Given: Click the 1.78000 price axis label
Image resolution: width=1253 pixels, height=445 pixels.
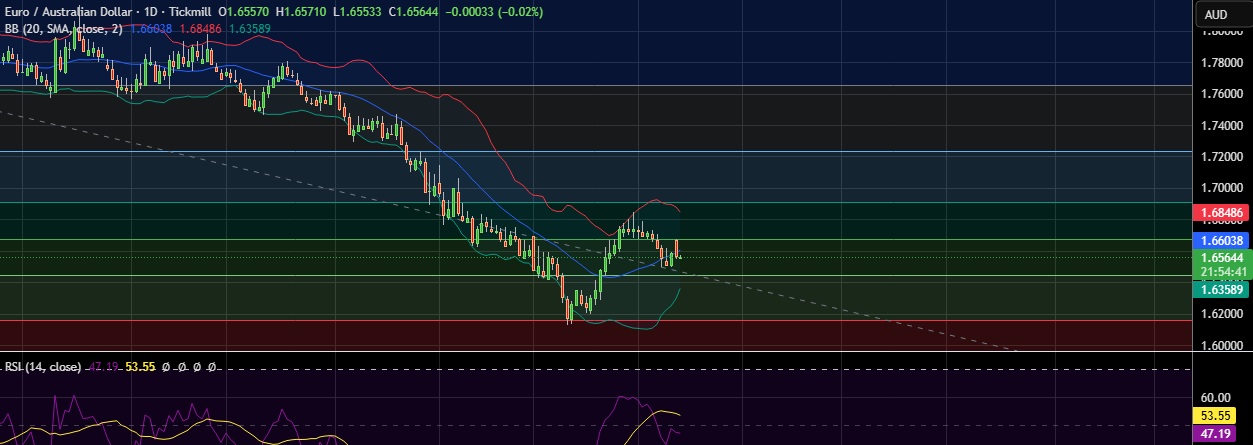Looking at the screenshot, I should (1221, 63).
